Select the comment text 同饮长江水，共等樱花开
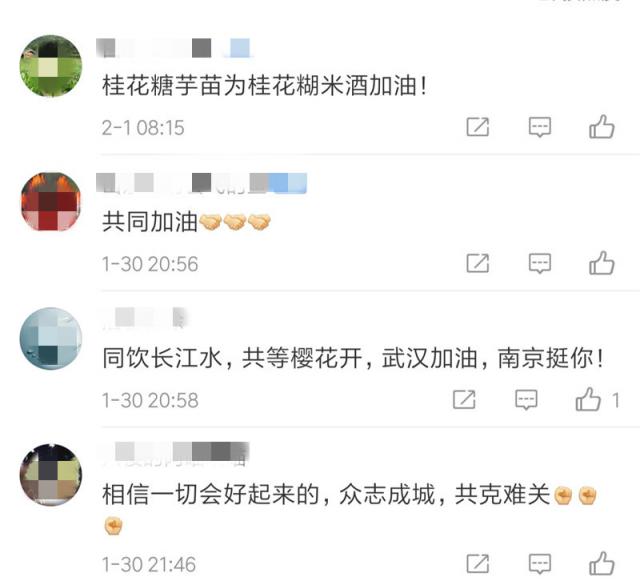This screenshot has height=585, width=640. coord(233,358)
